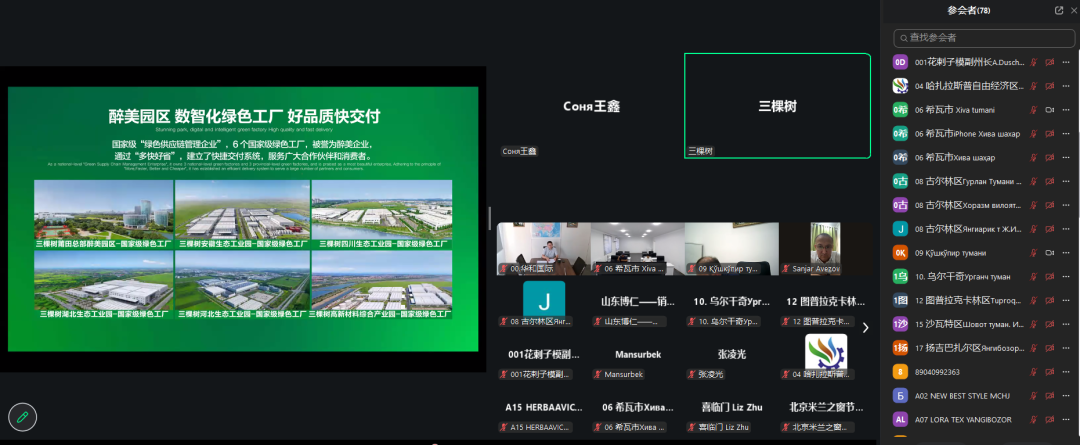This screenshot has height=445, width=1080.
Task: Click mic icon of 08 古尔林区Гурлан Тумани
Action: tap(1032, 181)
